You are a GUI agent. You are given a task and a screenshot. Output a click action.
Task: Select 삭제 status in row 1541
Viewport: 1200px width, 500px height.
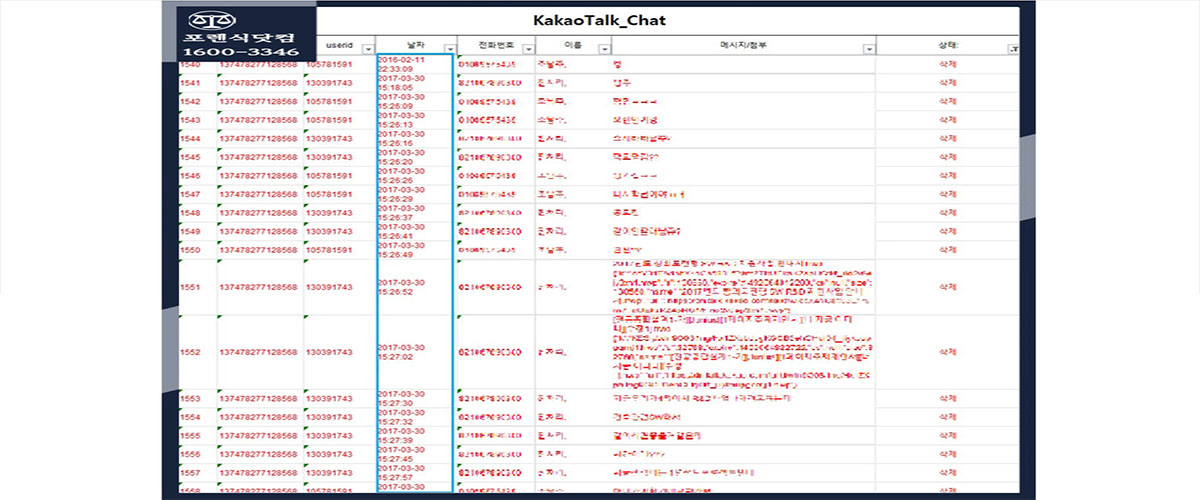click(x=948, y=83)
